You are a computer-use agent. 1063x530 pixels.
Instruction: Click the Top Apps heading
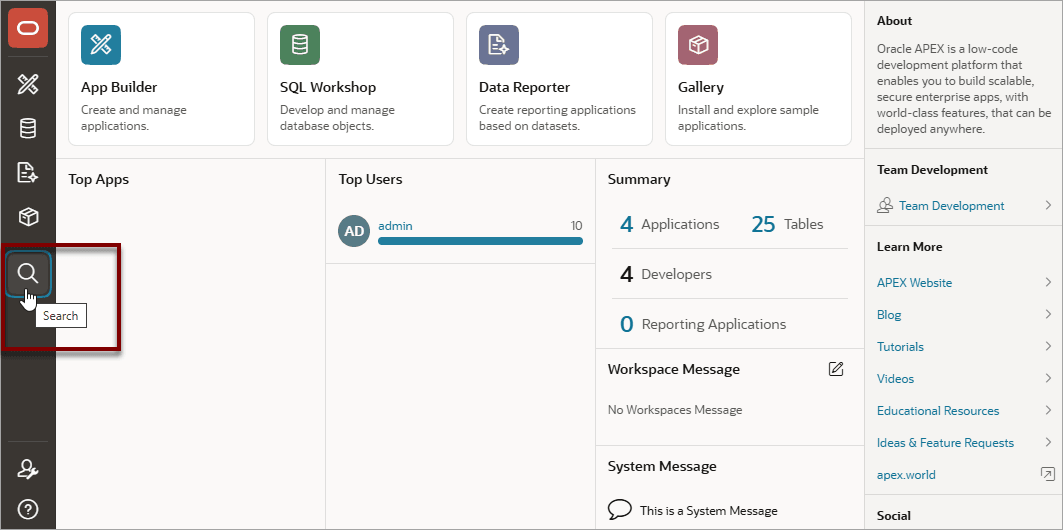tap(98, 180)
